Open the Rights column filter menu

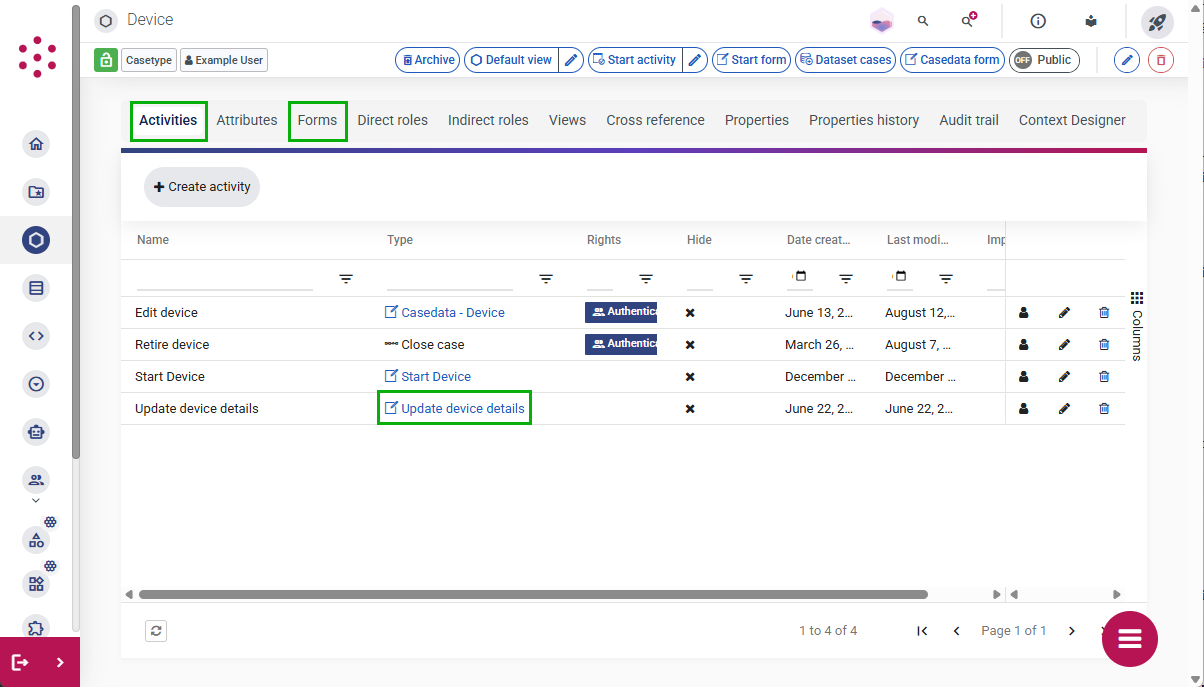pyautogui.click(x=646, y=279)
